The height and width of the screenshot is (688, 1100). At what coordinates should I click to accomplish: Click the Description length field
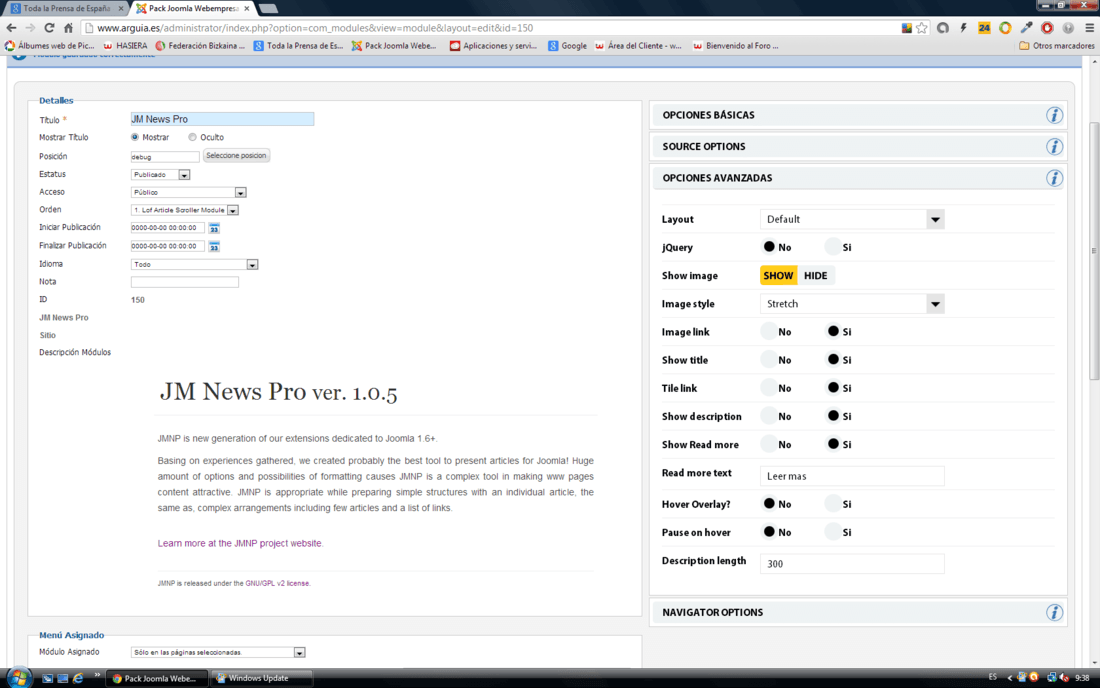click(x=852, y=563)
